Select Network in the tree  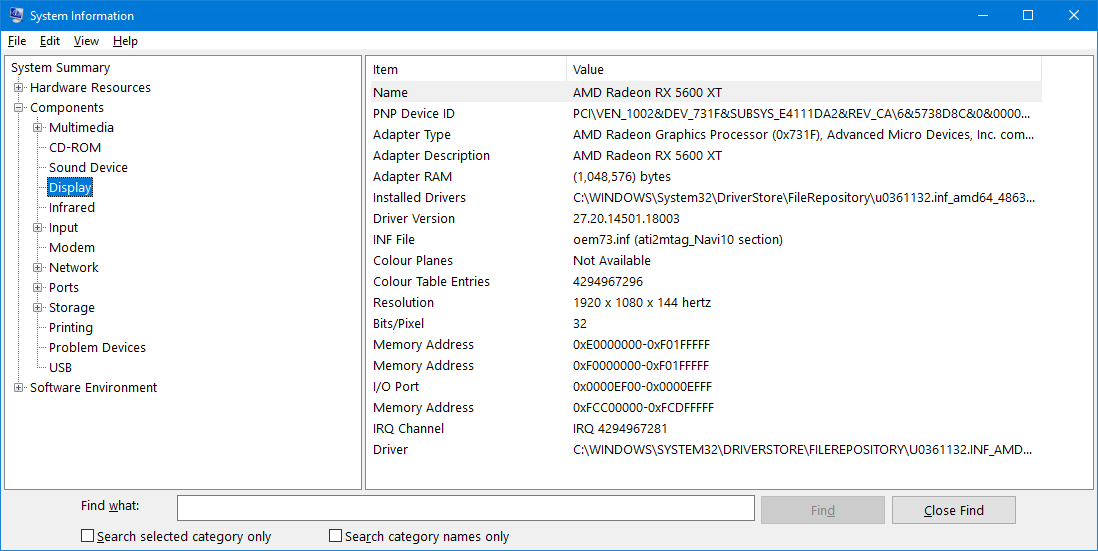tap(74, 267)
